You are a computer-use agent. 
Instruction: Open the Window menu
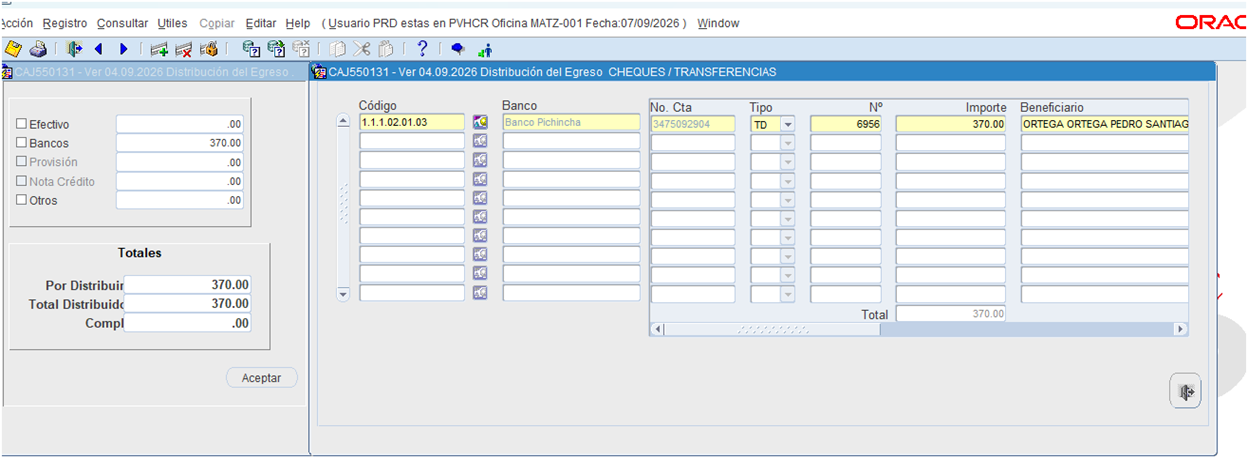pos(719,23)
